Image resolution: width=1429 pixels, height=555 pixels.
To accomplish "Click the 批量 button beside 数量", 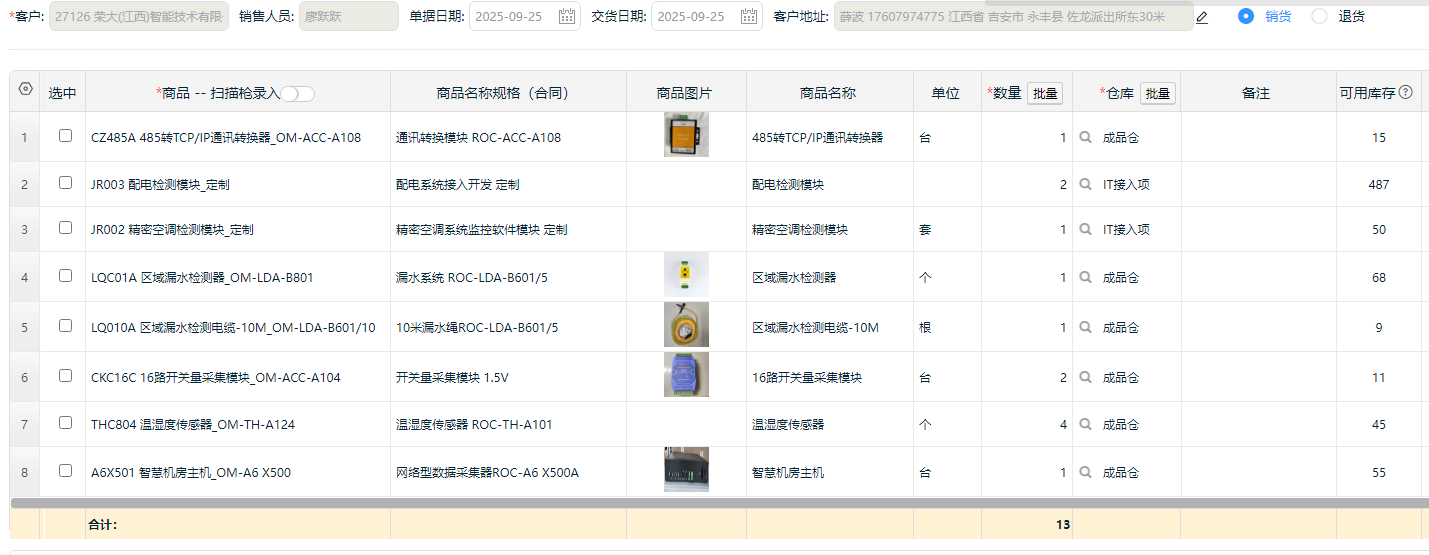I will click(1045, 93).
